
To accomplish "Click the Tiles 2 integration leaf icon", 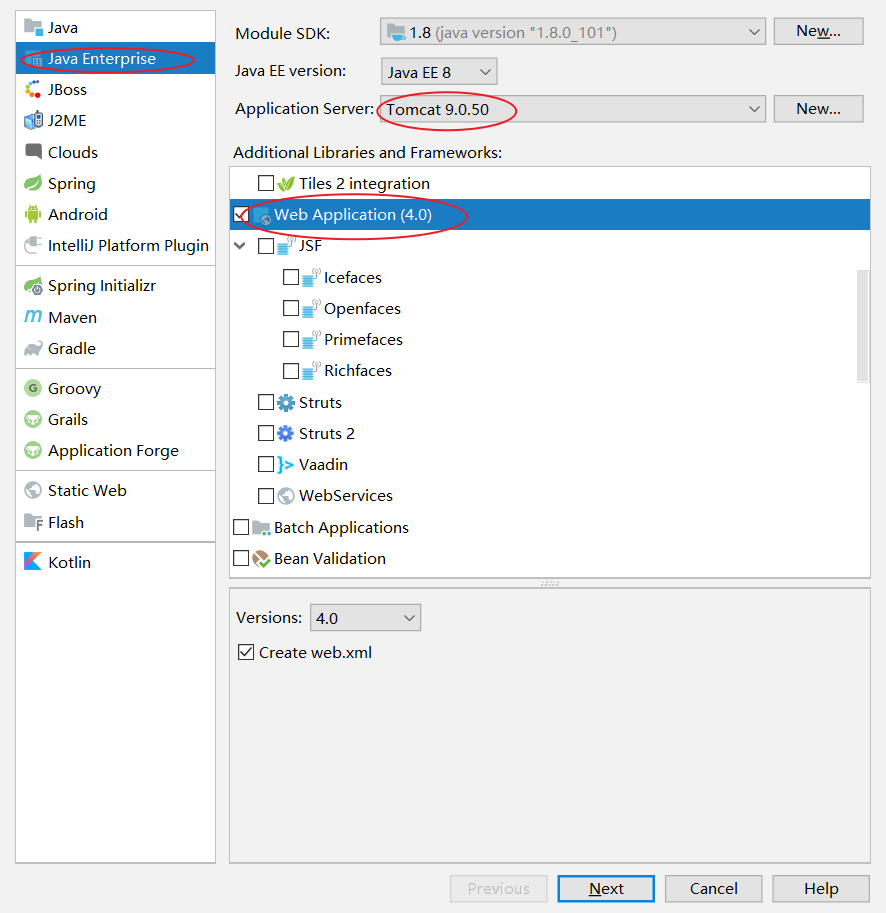I will (x=286, y=183).
